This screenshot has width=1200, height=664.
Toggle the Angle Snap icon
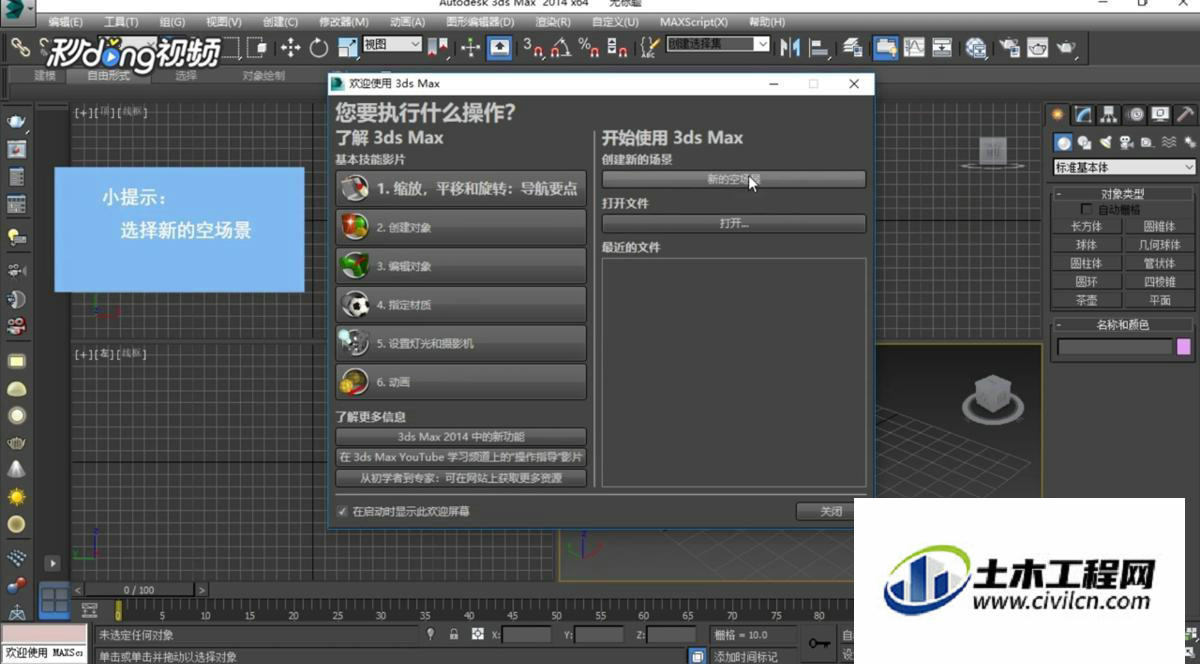562,47
